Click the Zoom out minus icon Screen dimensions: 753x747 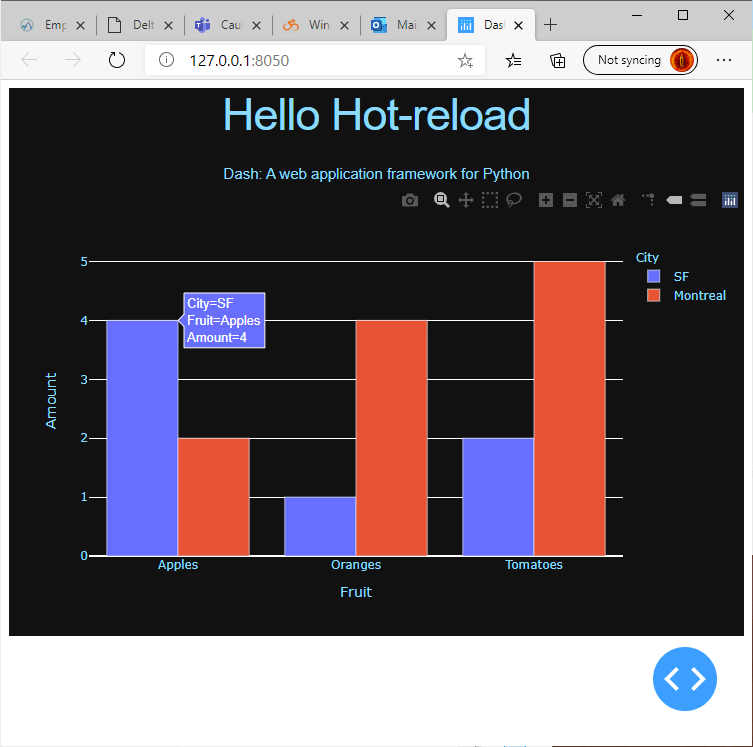click(570, 200)
